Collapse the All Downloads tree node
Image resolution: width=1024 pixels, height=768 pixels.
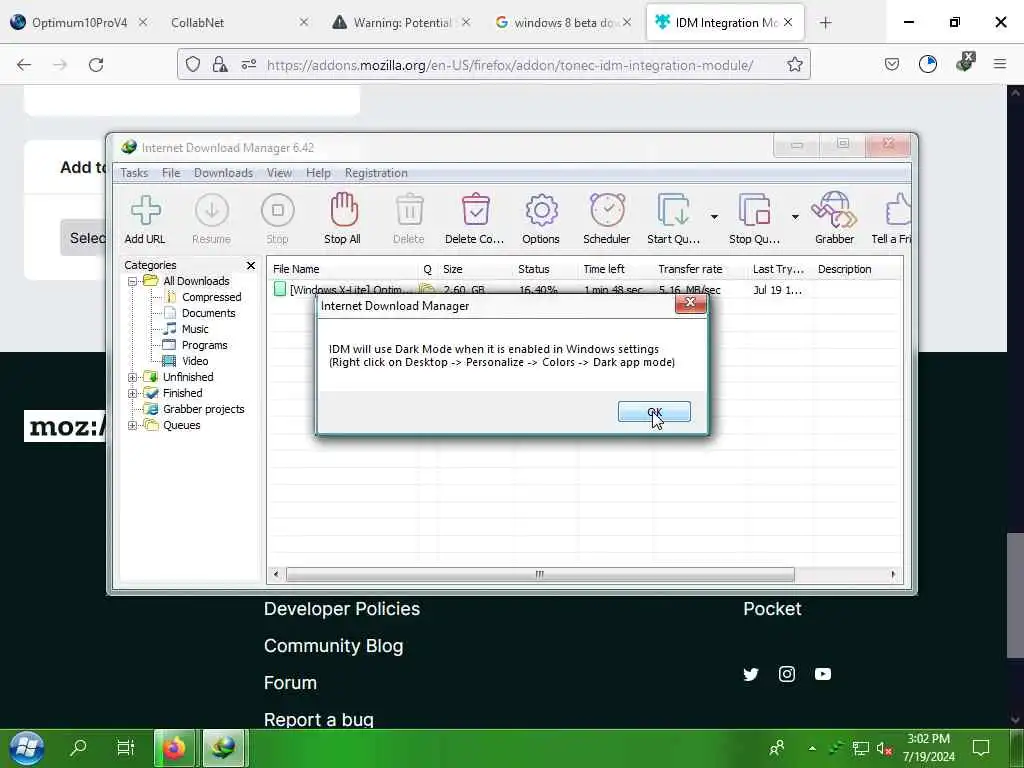pos(132,281)
